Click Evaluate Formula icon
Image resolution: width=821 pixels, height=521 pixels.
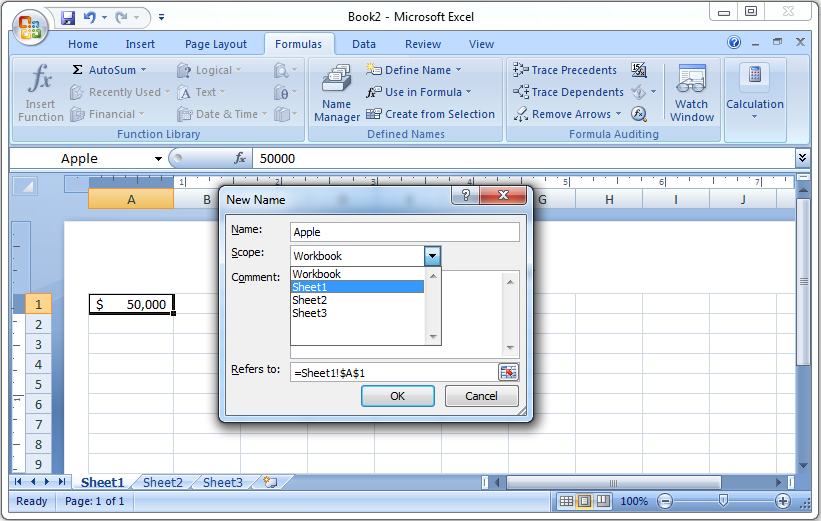point(639,114)
